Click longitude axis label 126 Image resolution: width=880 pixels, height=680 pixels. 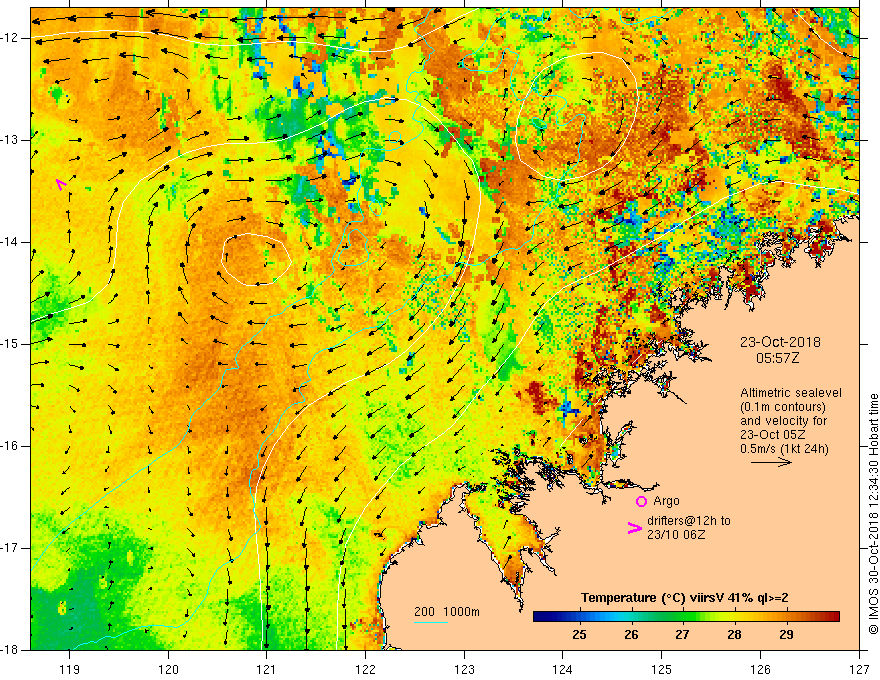(760, 669)
